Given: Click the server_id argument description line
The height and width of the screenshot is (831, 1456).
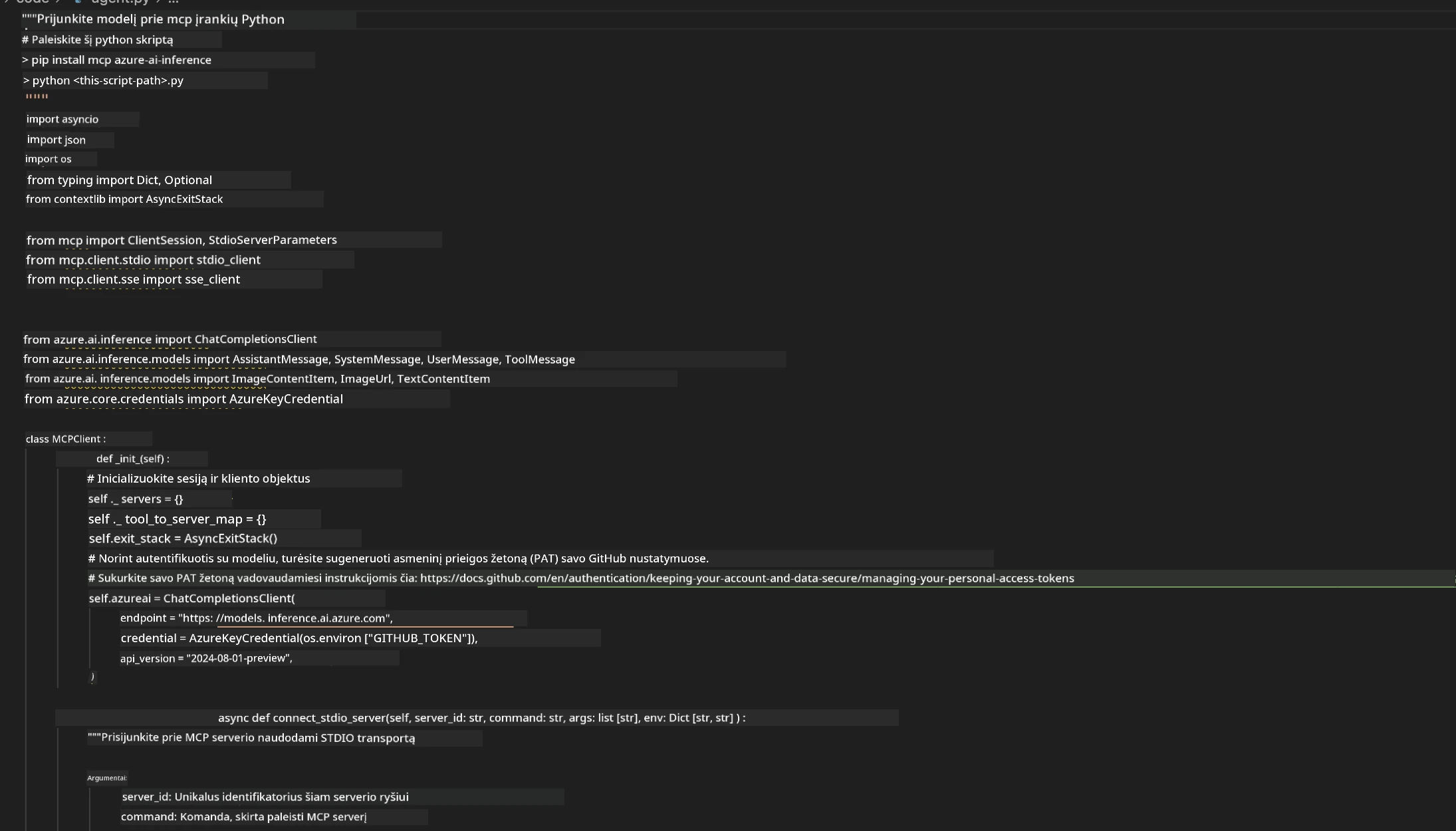Looking at the screenshot, I should [265, 797].
